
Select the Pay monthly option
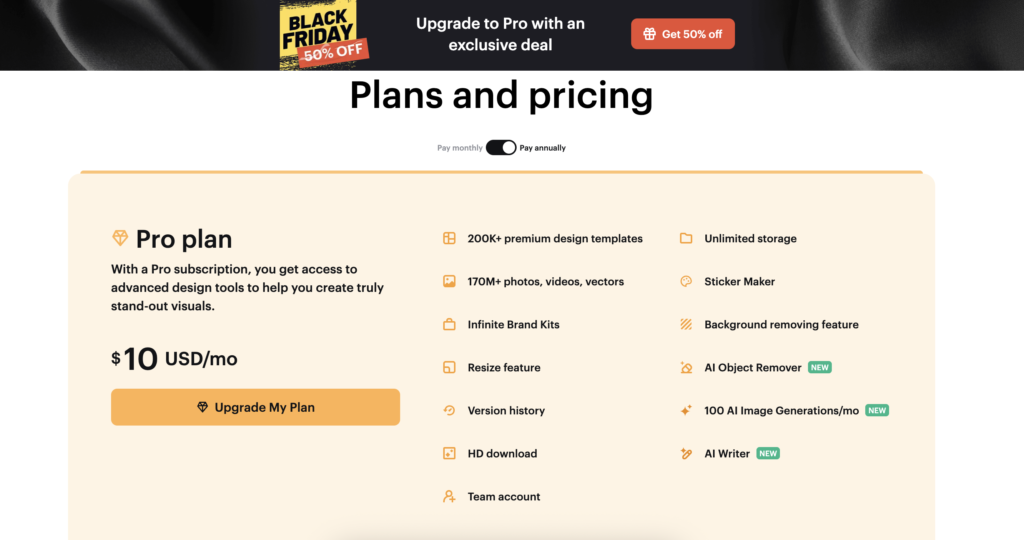[459, 148]
